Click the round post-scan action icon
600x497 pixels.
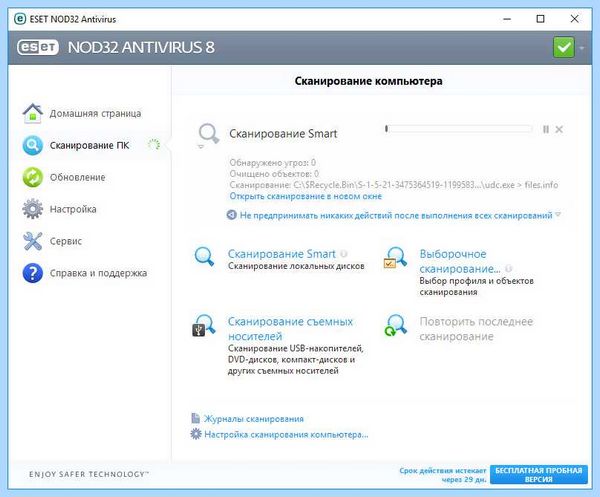point(232,215)
